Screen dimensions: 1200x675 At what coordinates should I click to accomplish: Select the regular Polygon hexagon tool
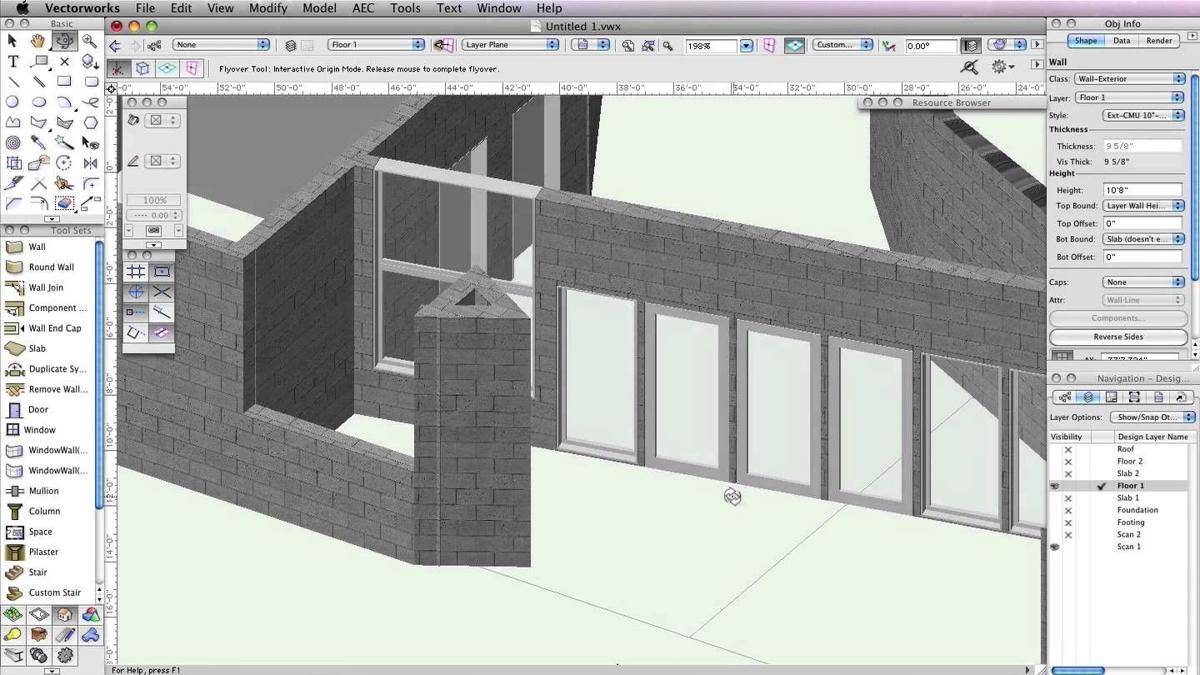pyautogui.click(x=90, y=122)
